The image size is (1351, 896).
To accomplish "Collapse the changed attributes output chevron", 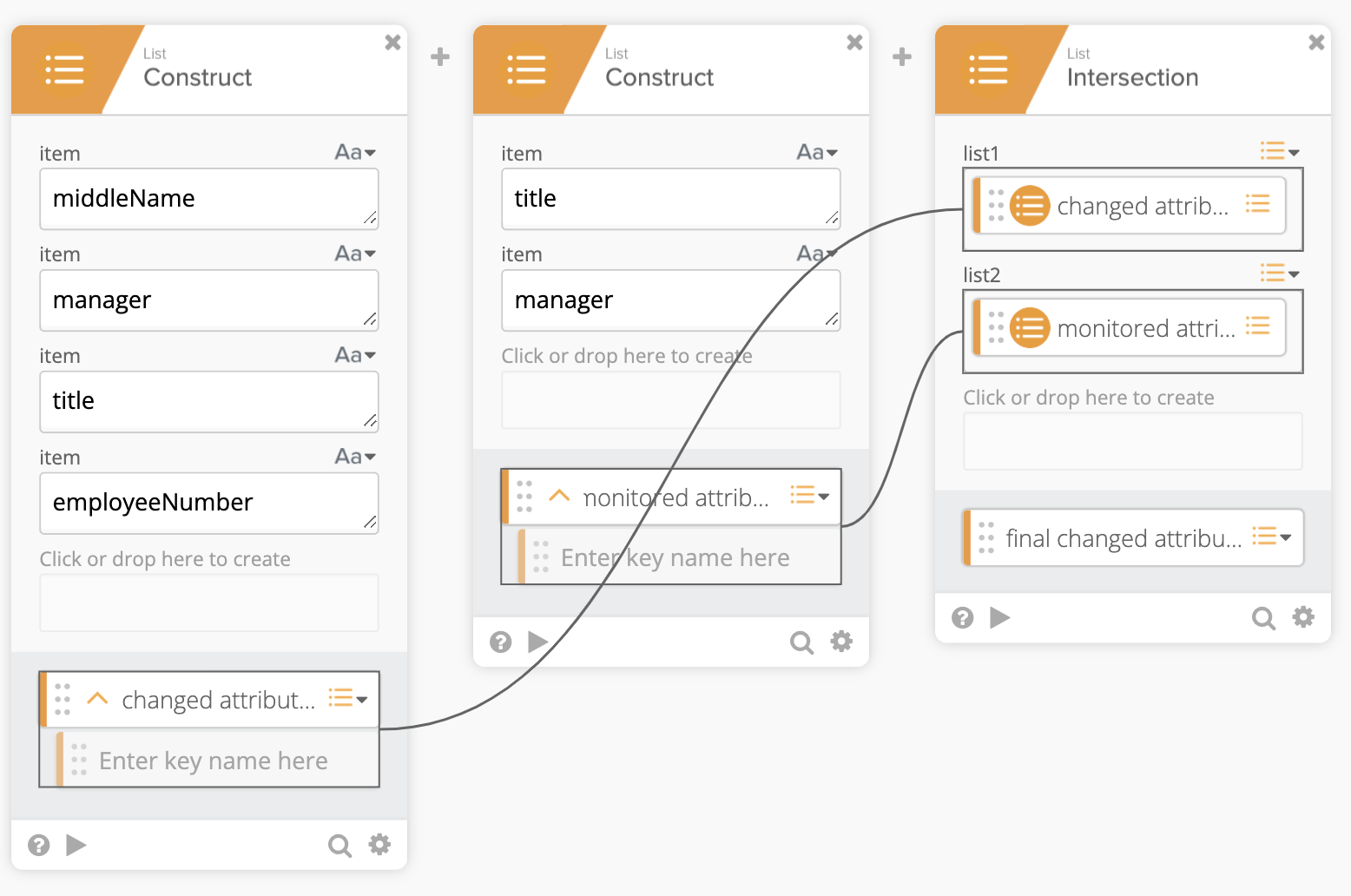I will pyautogui.click(x=97, y=699).
